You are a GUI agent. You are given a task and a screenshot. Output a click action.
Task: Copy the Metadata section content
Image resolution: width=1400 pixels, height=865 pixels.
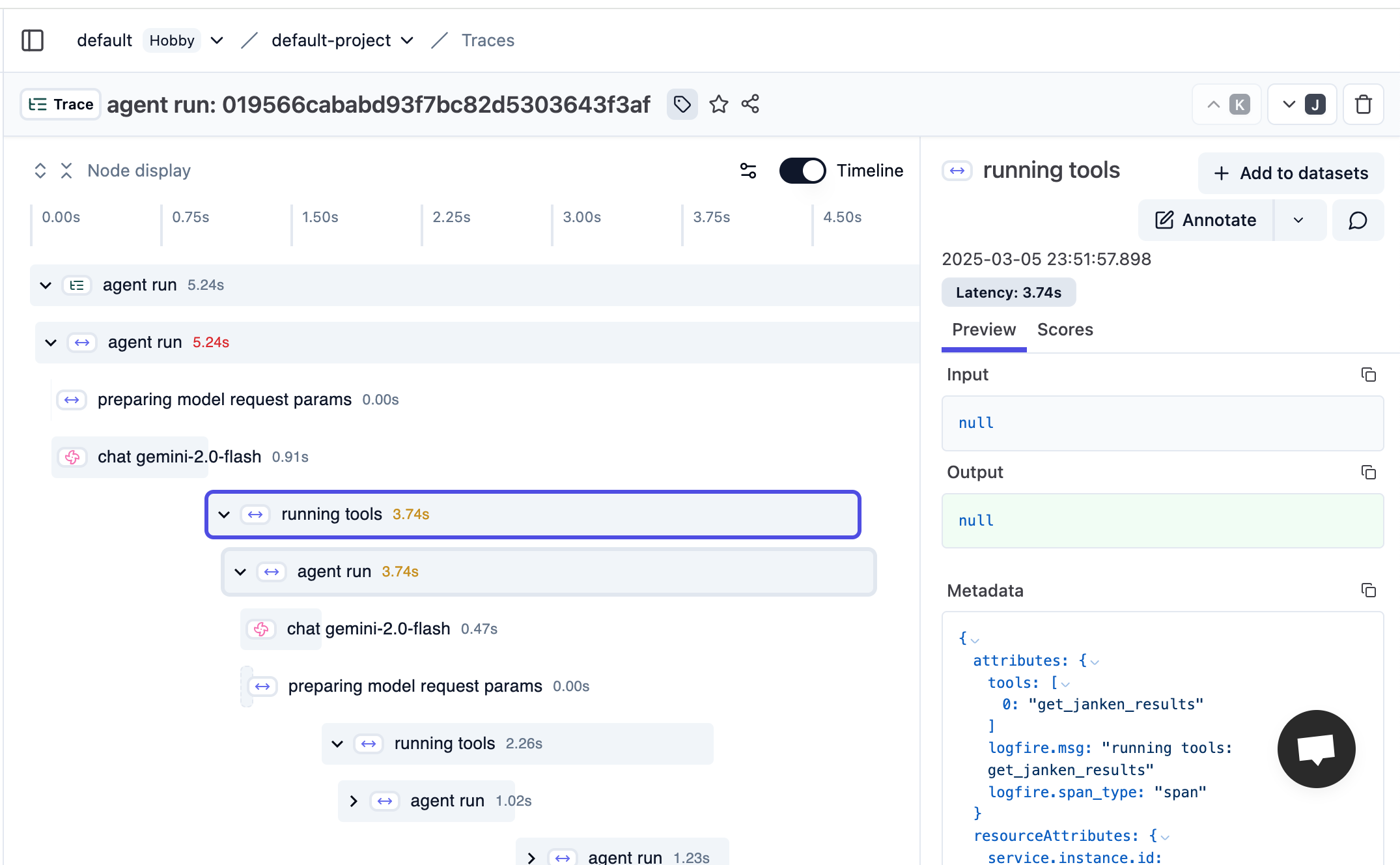pos(1368,590)
